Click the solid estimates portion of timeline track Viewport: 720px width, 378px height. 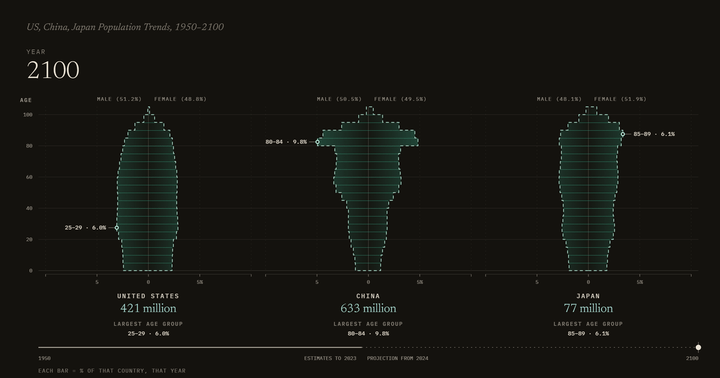click(200, 347)
